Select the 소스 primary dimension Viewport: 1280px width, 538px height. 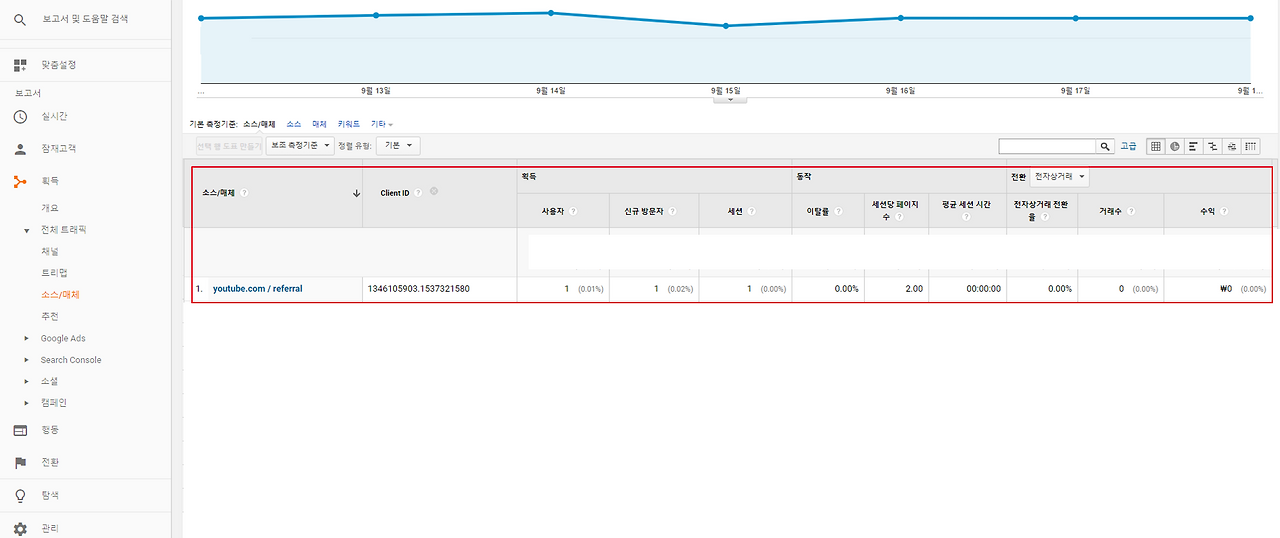[293, 124]
